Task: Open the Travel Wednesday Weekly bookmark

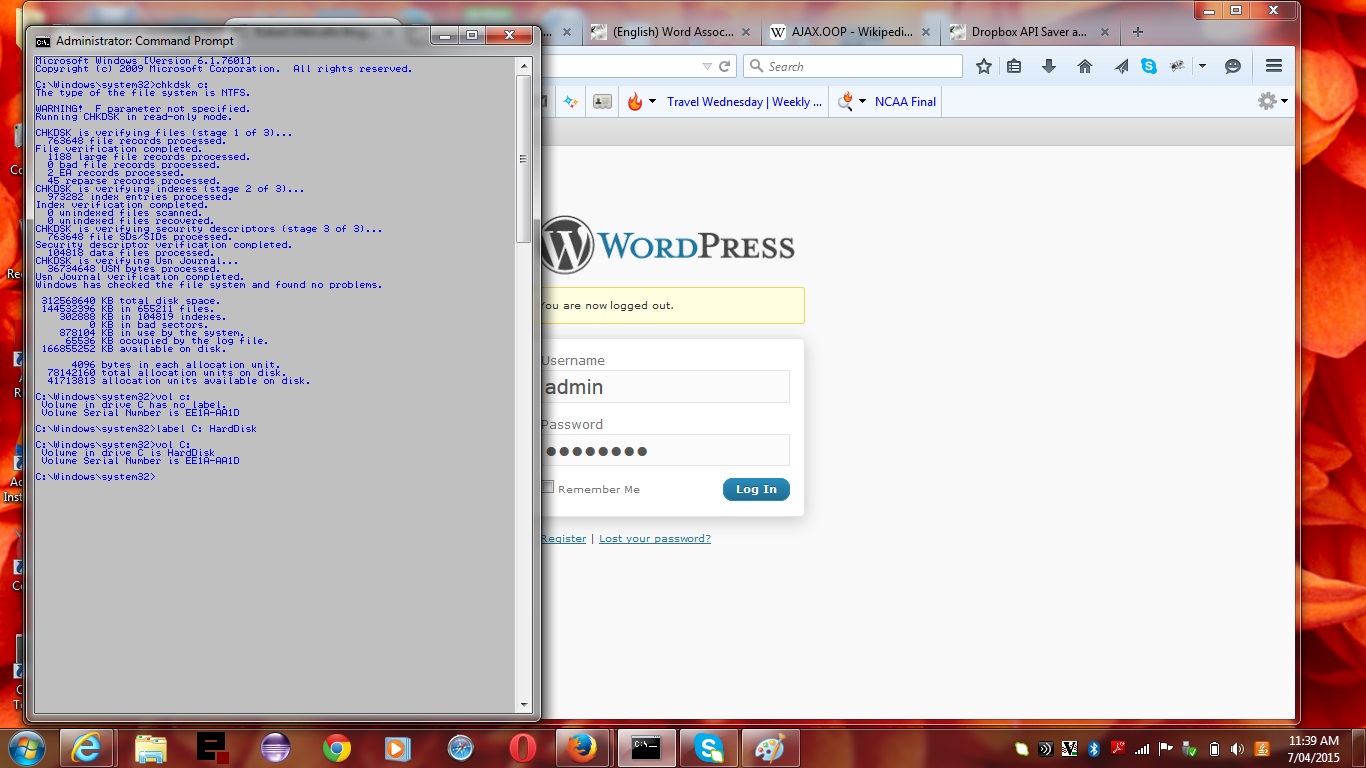Action: tap(745, 101)
